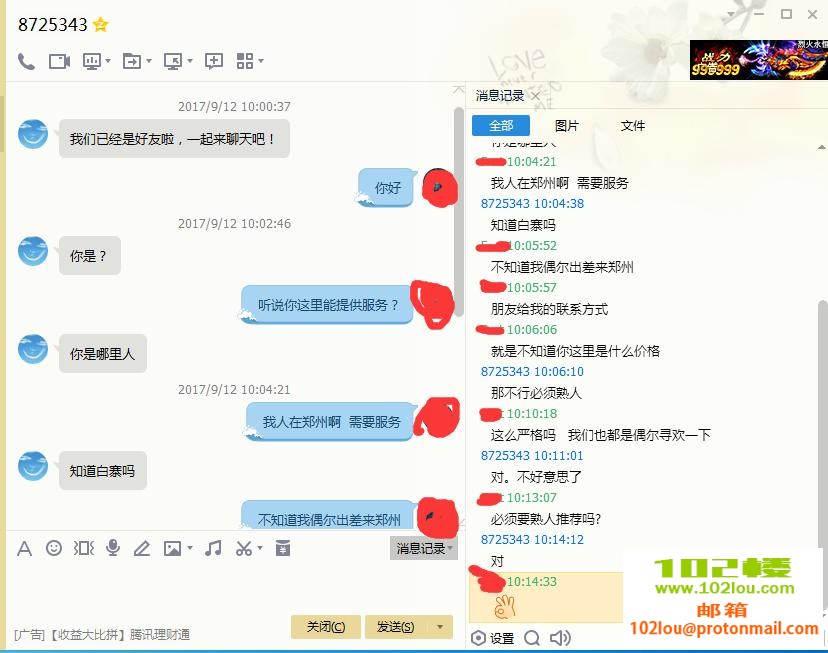The height and width of the screenshot is (653, 828).
Task: Mute the sound with speaker icon
Action: pyautogui.click(x=559, y=637)
